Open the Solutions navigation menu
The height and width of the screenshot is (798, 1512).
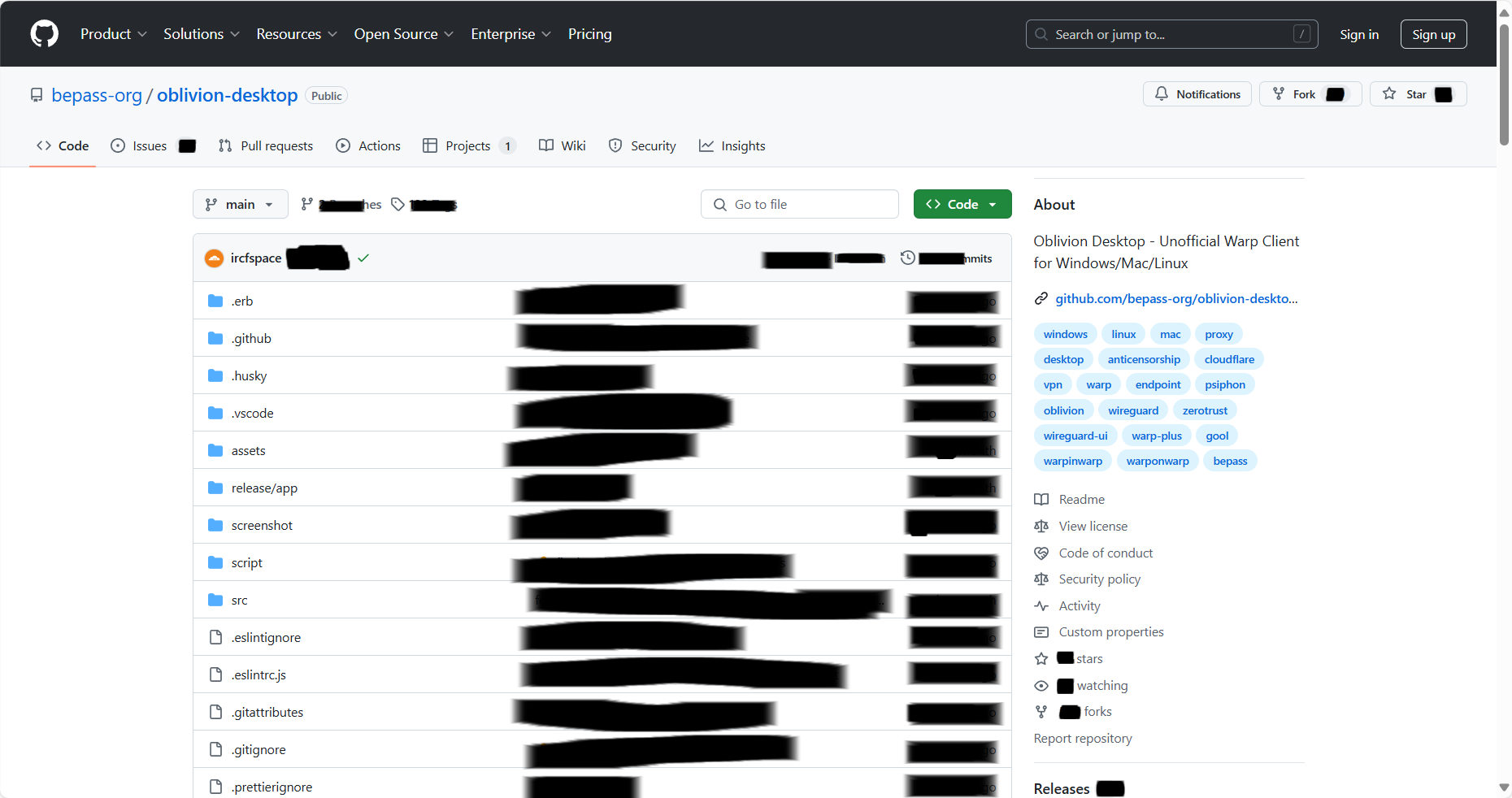click(x=201, y=34)
